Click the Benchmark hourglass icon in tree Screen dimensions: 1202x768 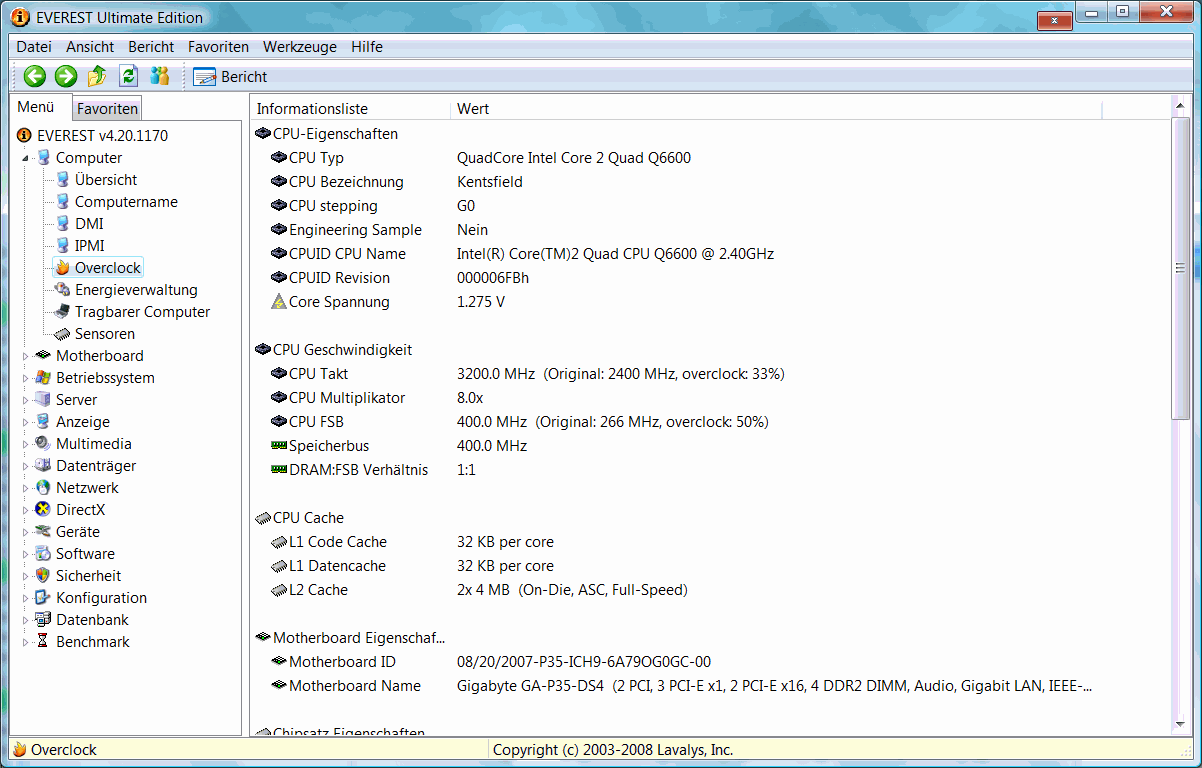(x=43, y=641)
